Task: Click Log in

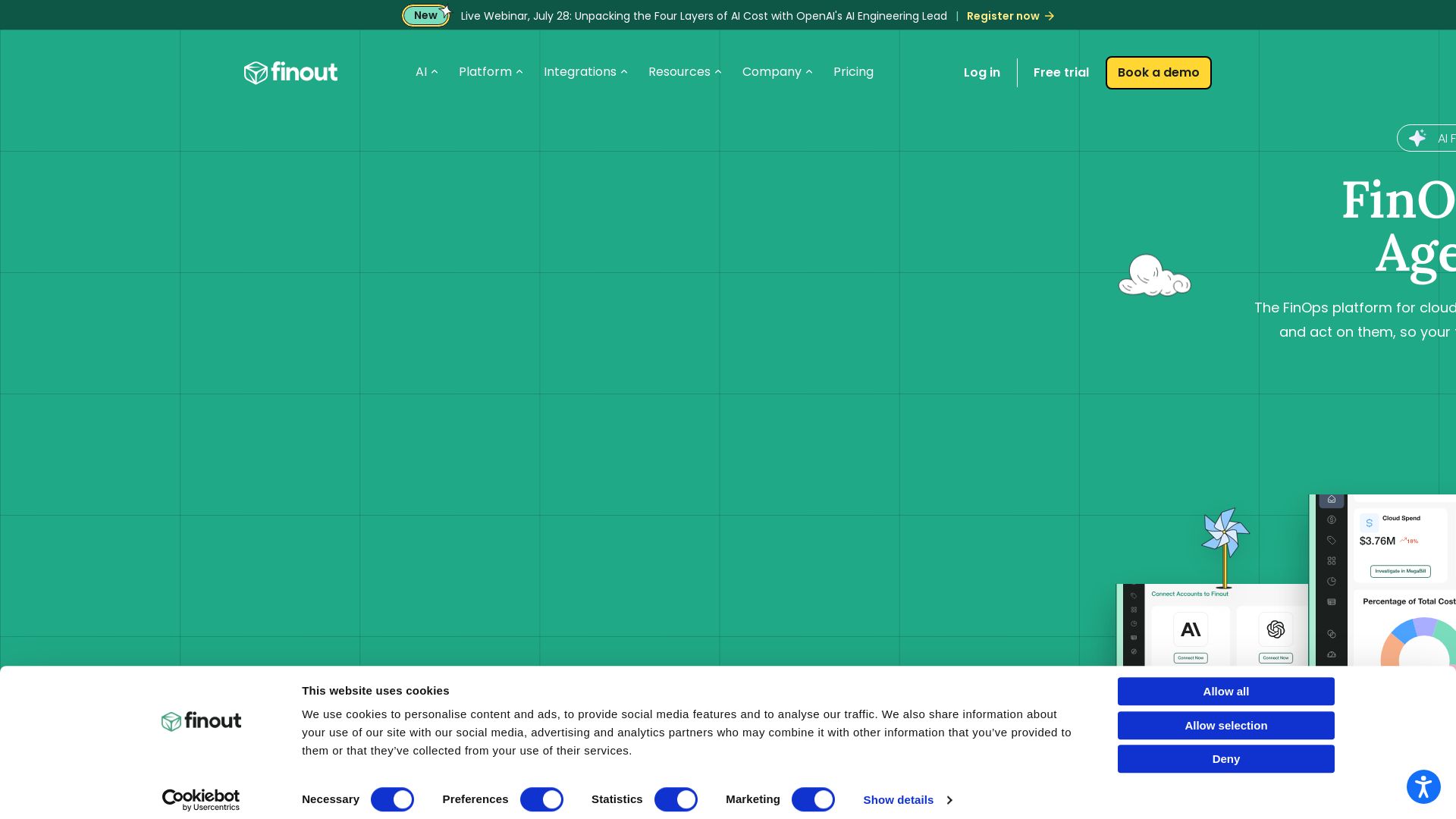Action: point(982,73)
